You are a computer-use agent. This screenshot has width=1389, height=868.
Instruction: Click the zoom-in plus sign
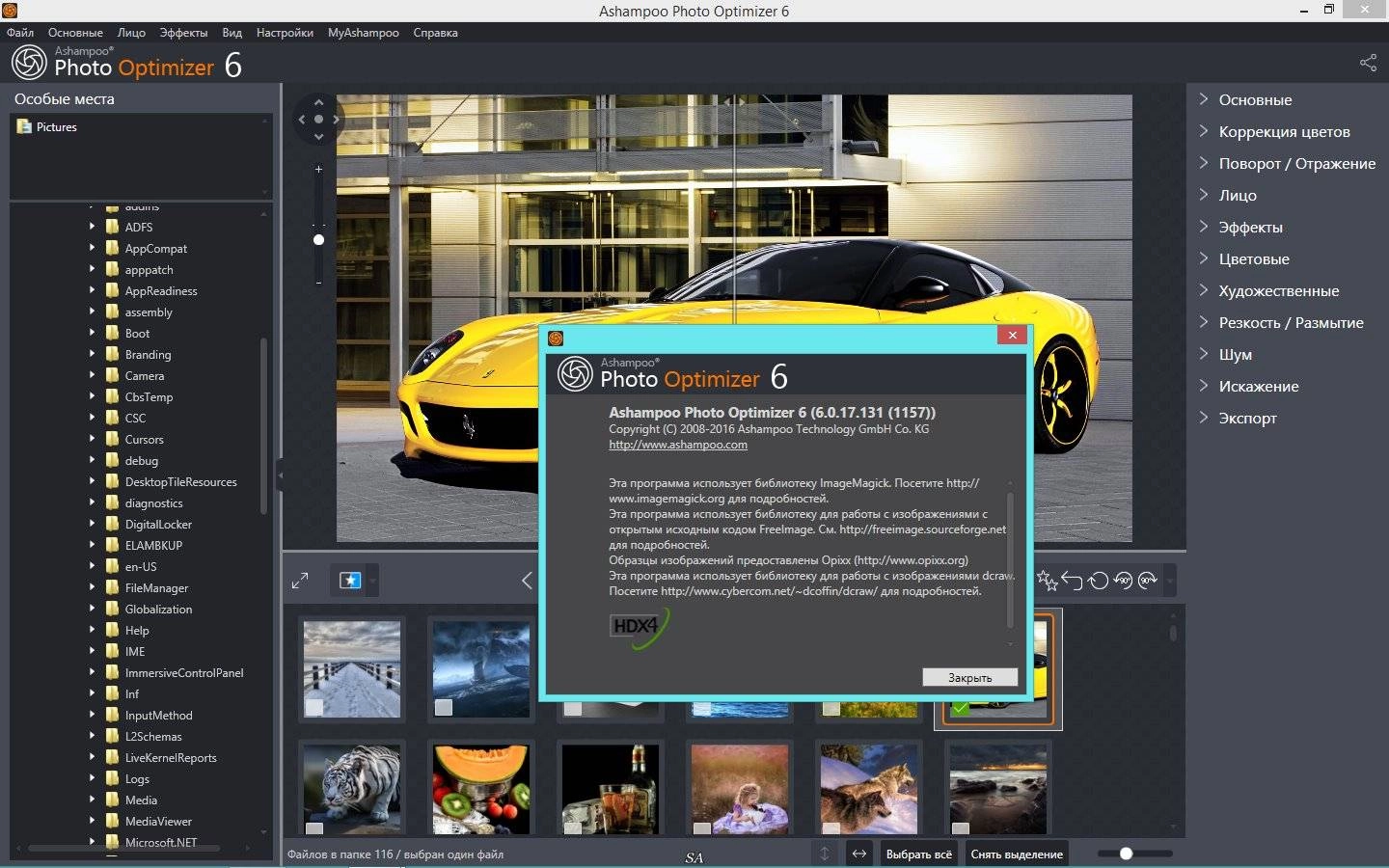pos(318,169)
